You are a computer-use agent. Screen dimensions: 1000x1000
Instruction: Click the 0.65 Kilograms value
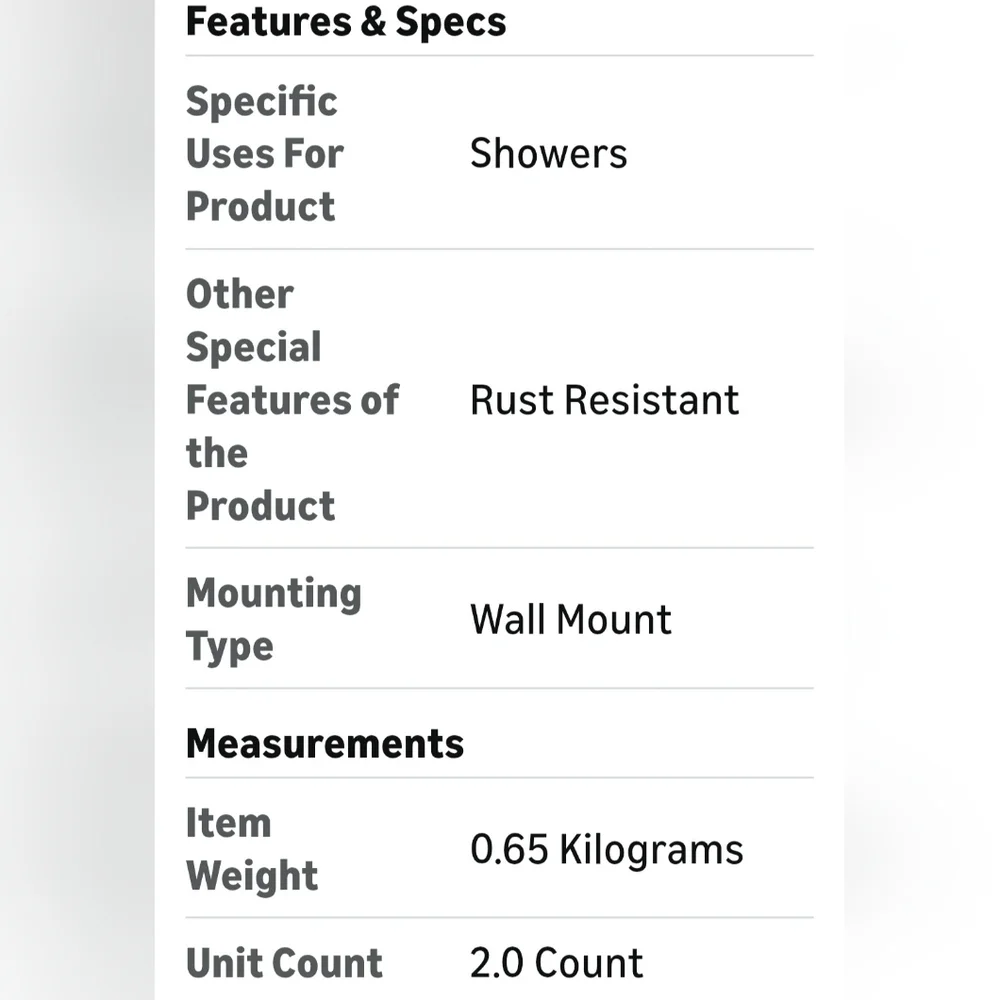click(x=607, y=849)
